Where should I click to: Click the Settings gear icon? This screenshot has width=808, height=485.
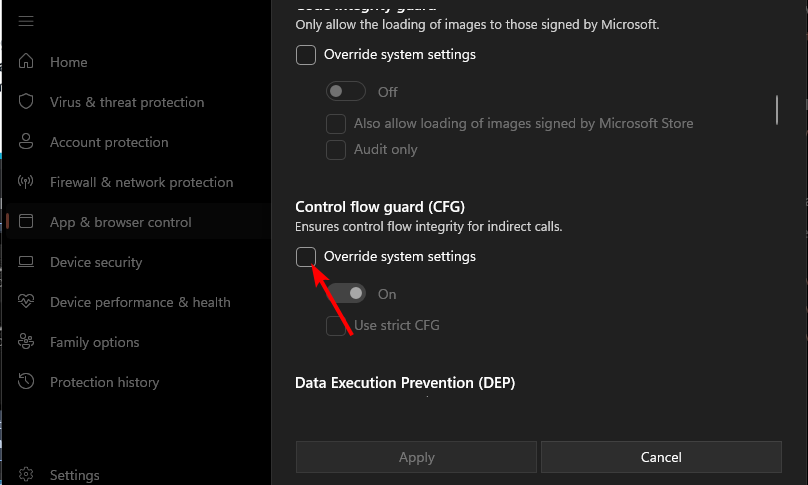pyautogui.click(x=27, y=475)
